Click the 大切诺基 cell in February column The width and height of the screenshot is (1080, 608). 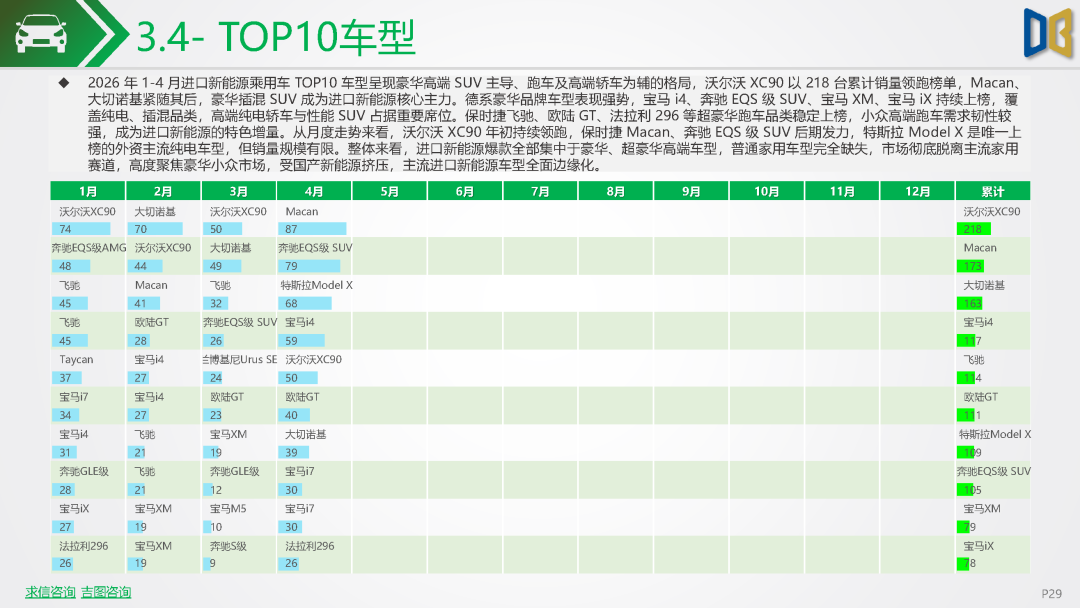tap(155, 211)
